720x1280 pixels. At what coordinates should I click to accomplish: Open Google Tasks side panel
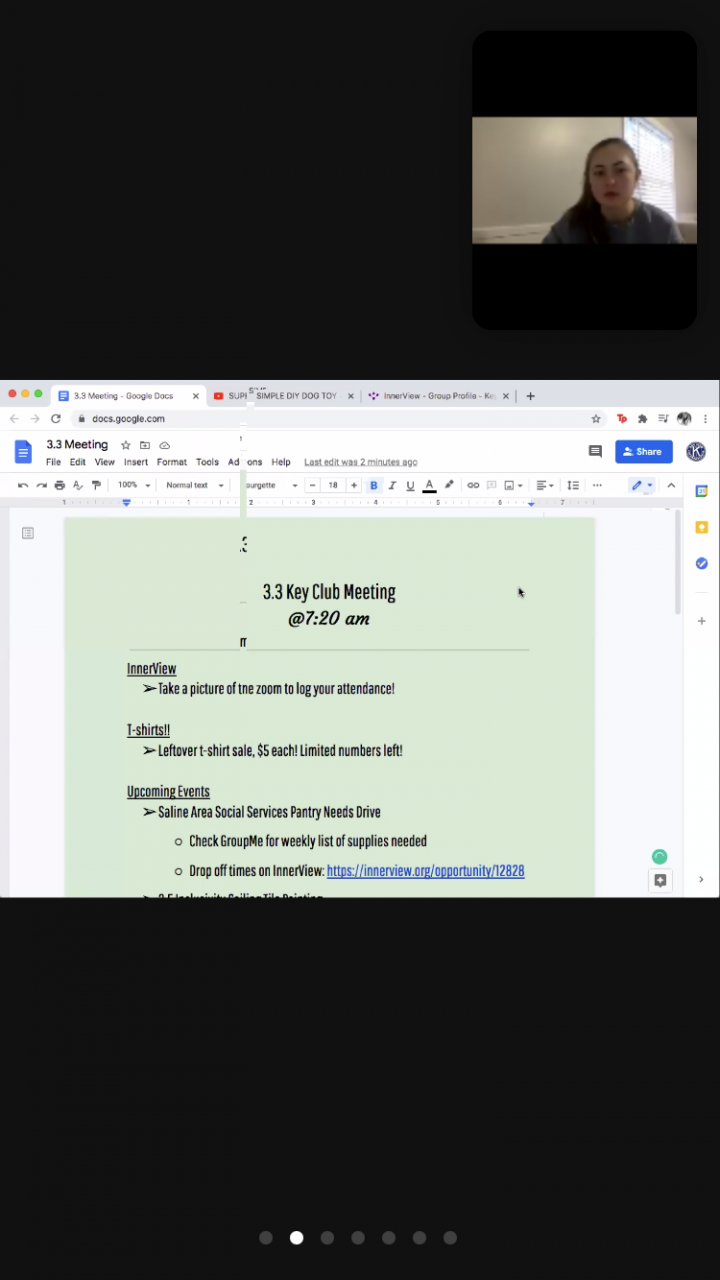702,563
